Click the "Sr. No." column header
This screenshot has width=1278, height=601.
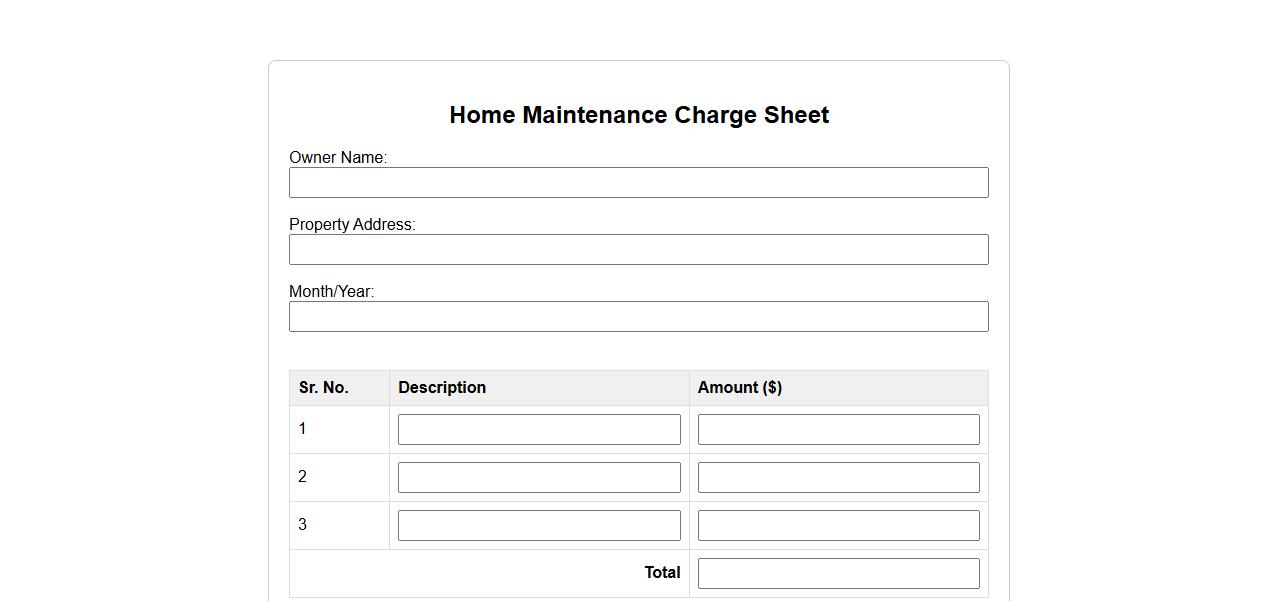(x=324, y=388)
